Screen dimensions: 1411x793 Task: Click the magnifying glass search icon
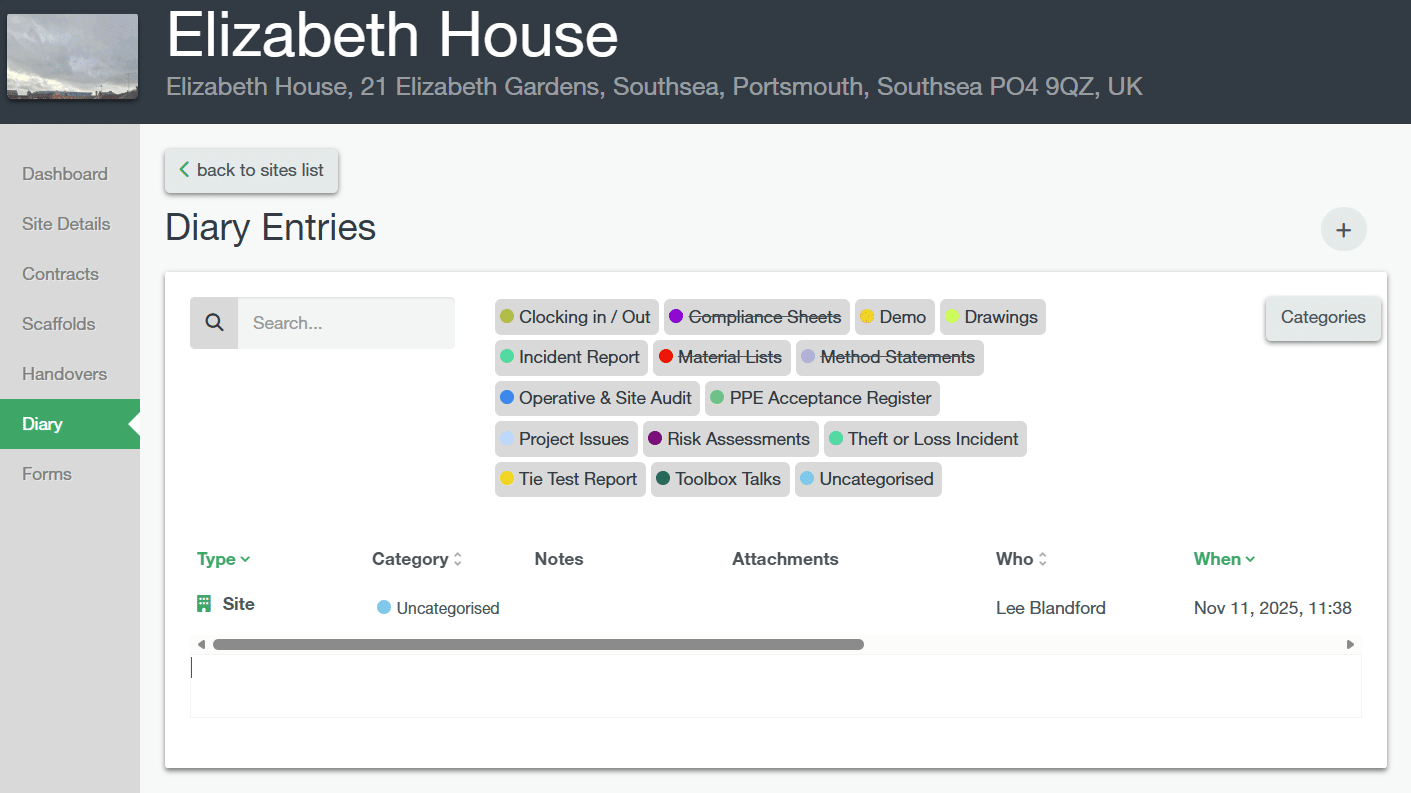pos(214,323)
